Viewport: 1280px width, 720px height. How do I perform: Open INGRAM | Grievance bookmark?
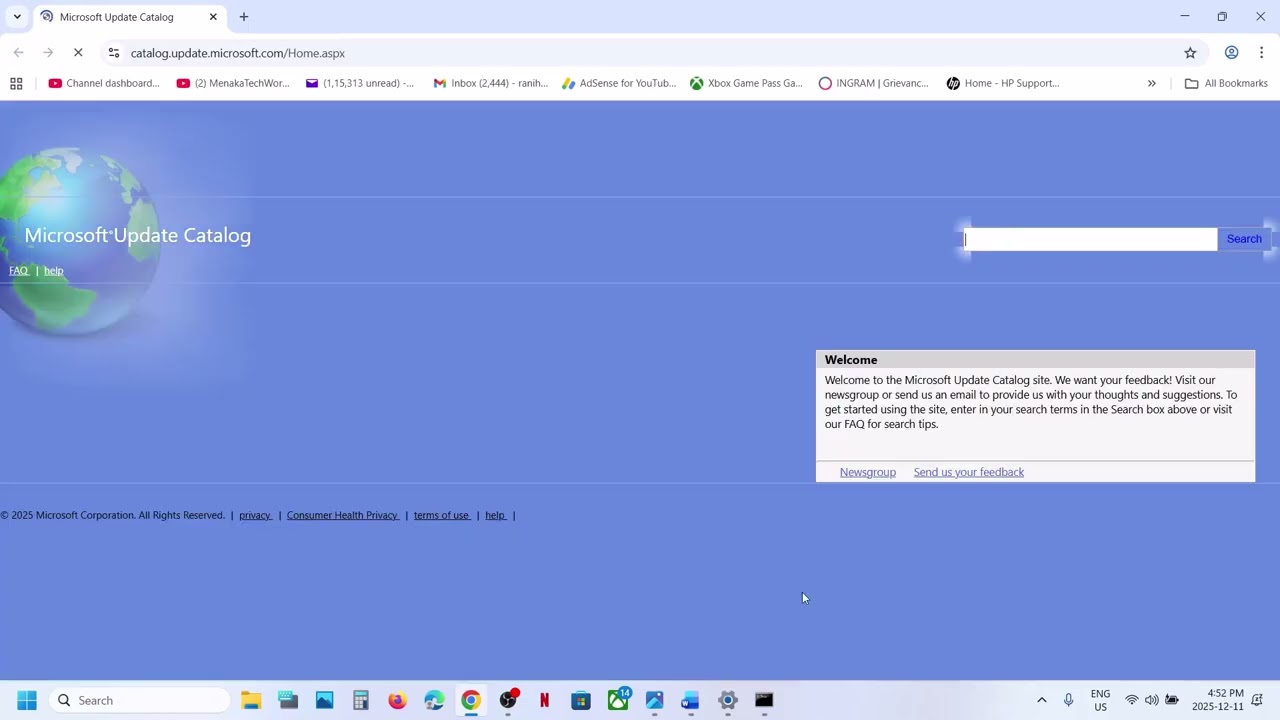click(874, 83)
